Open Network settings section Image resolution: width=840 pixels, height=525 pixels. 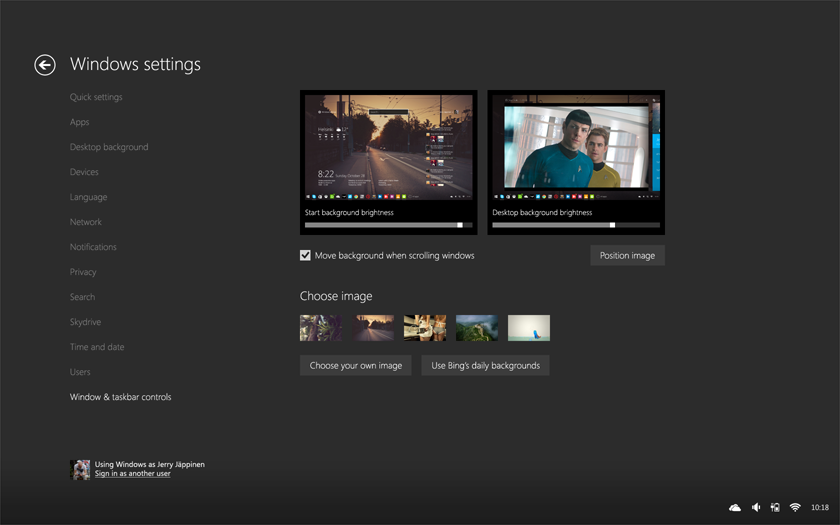[86, 222]
